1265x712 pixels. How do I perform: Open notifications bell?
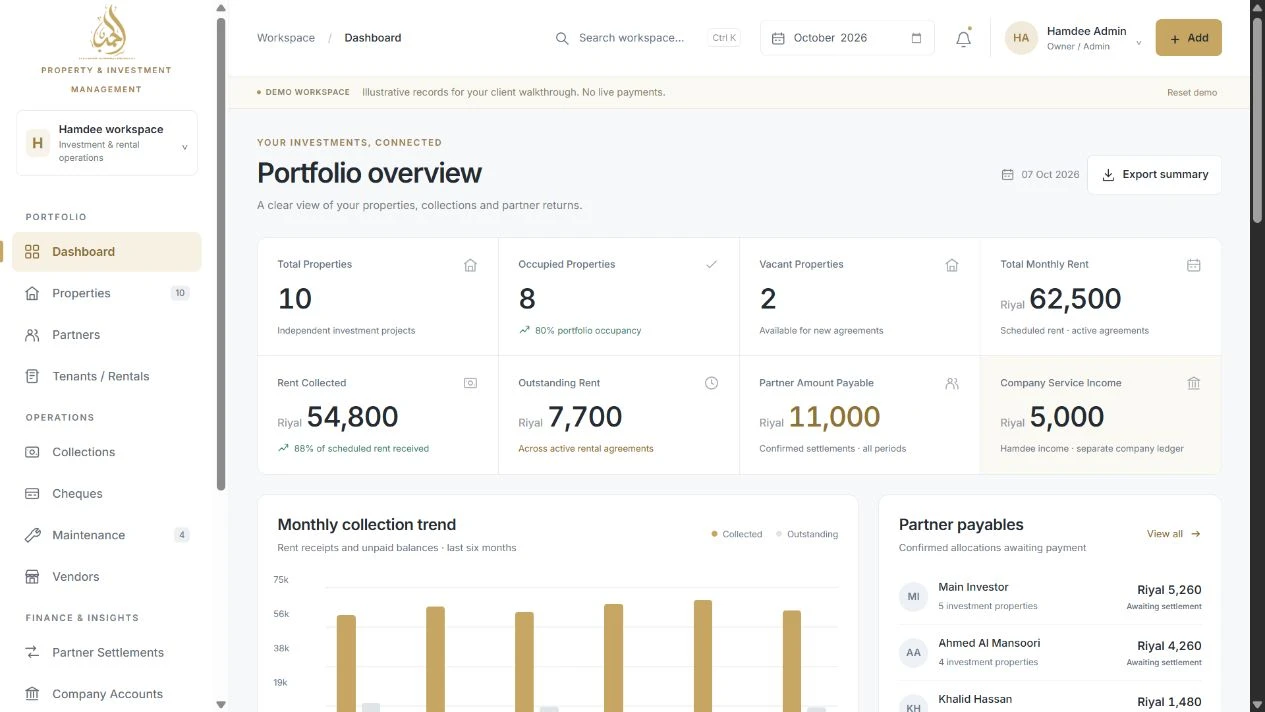coord(963,38)
